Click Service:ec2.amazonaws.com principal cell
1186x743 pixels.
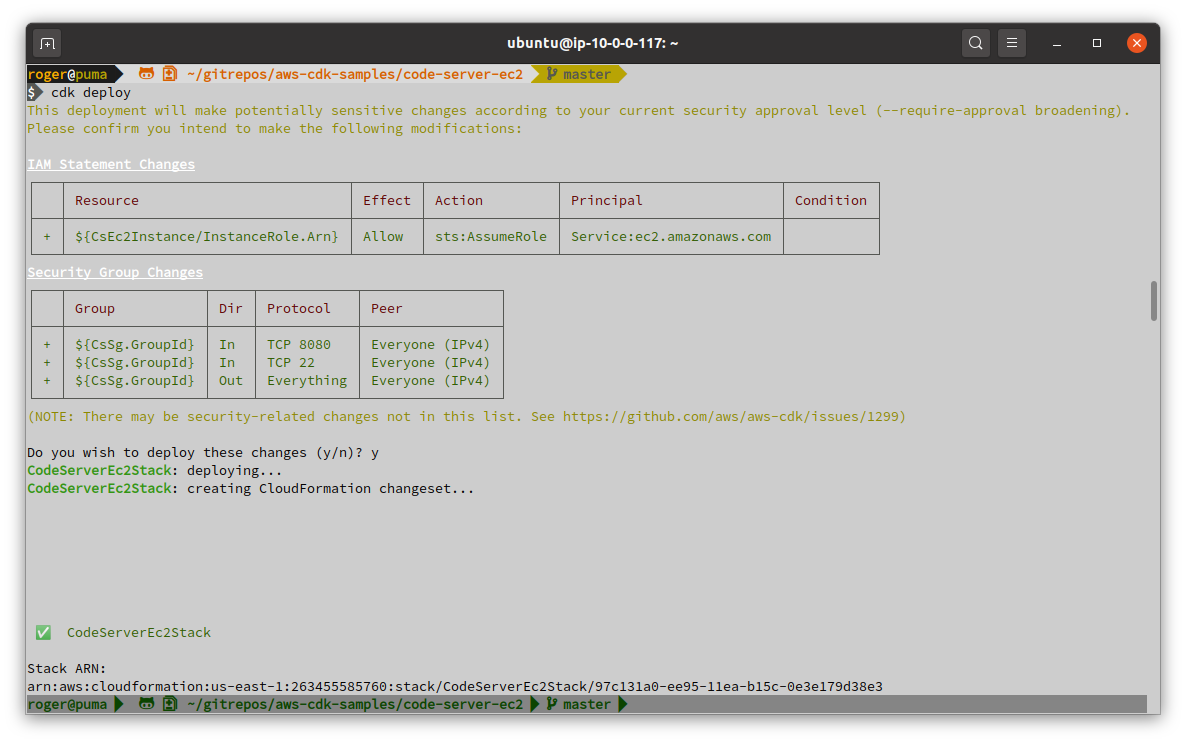click(671, 236)
